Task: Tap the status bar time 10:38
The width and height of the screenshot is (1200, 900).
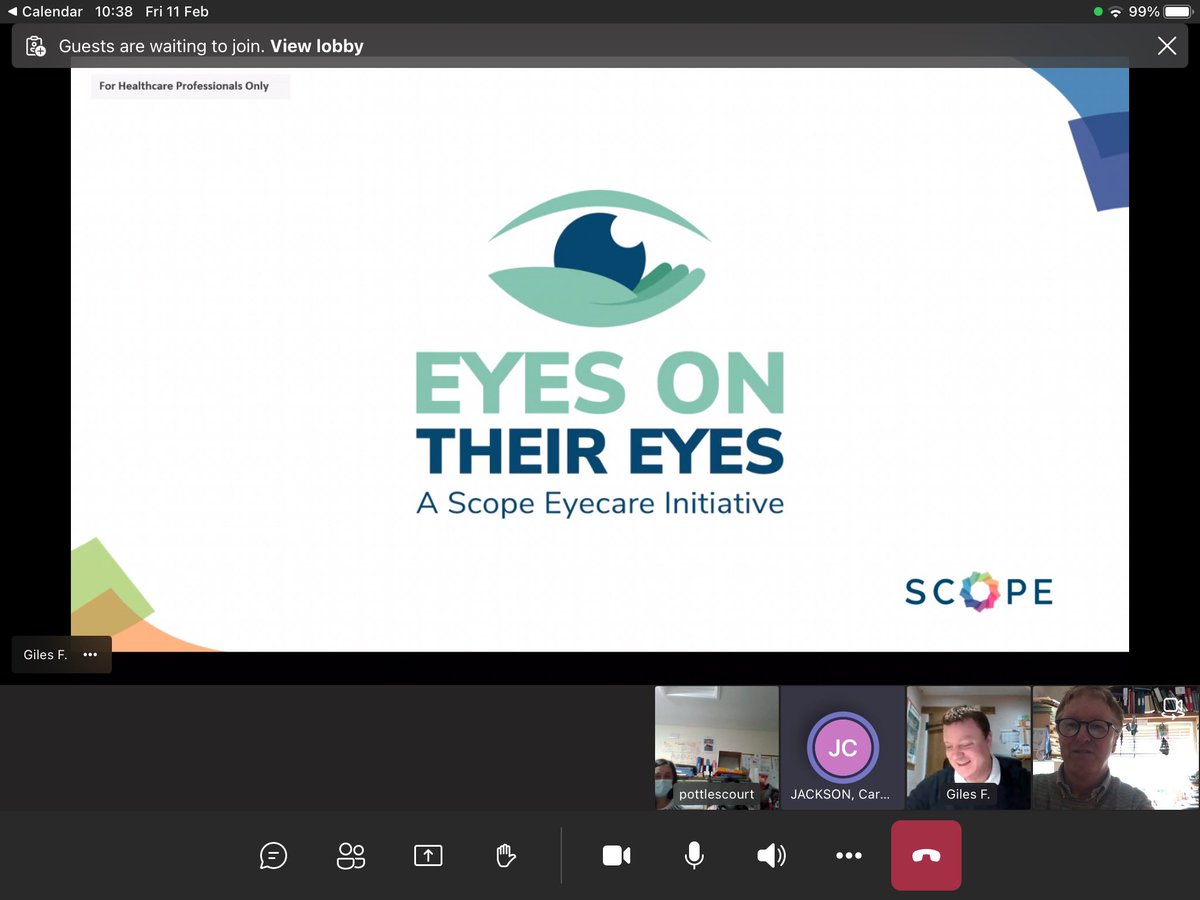Action: point(113,12)
